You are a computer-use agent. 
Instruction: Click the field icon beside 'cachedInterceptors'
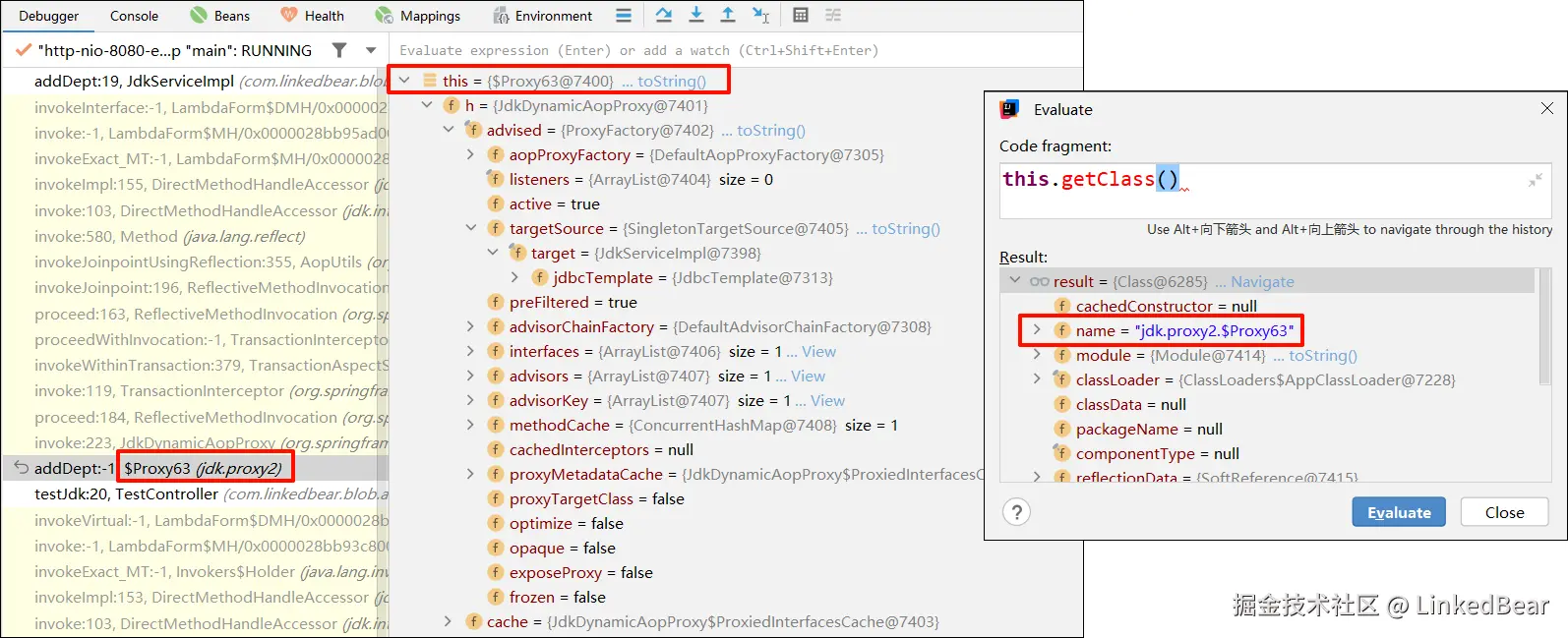coord(495,449)
